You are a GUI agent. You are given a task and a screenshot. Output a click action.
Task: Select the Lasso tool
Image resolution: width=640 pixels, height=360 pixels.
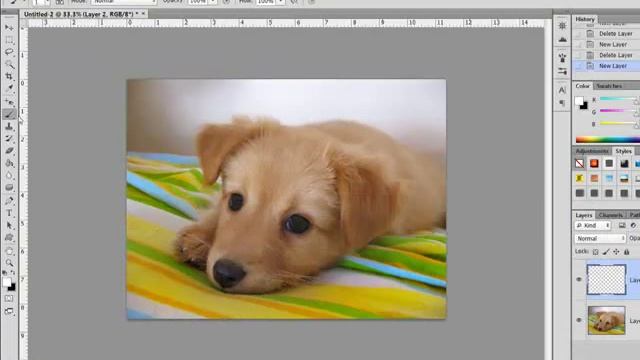pyautogui.click(x=9, y=52)
